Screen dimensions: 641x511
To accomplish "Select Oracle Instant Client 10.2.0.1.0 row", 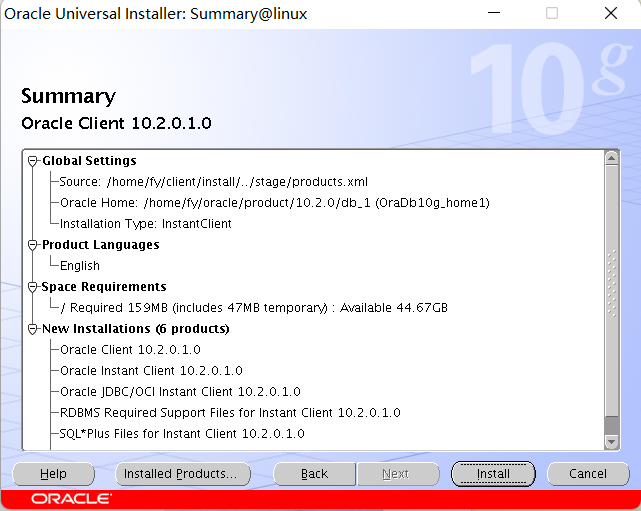I will click(151, 371).
